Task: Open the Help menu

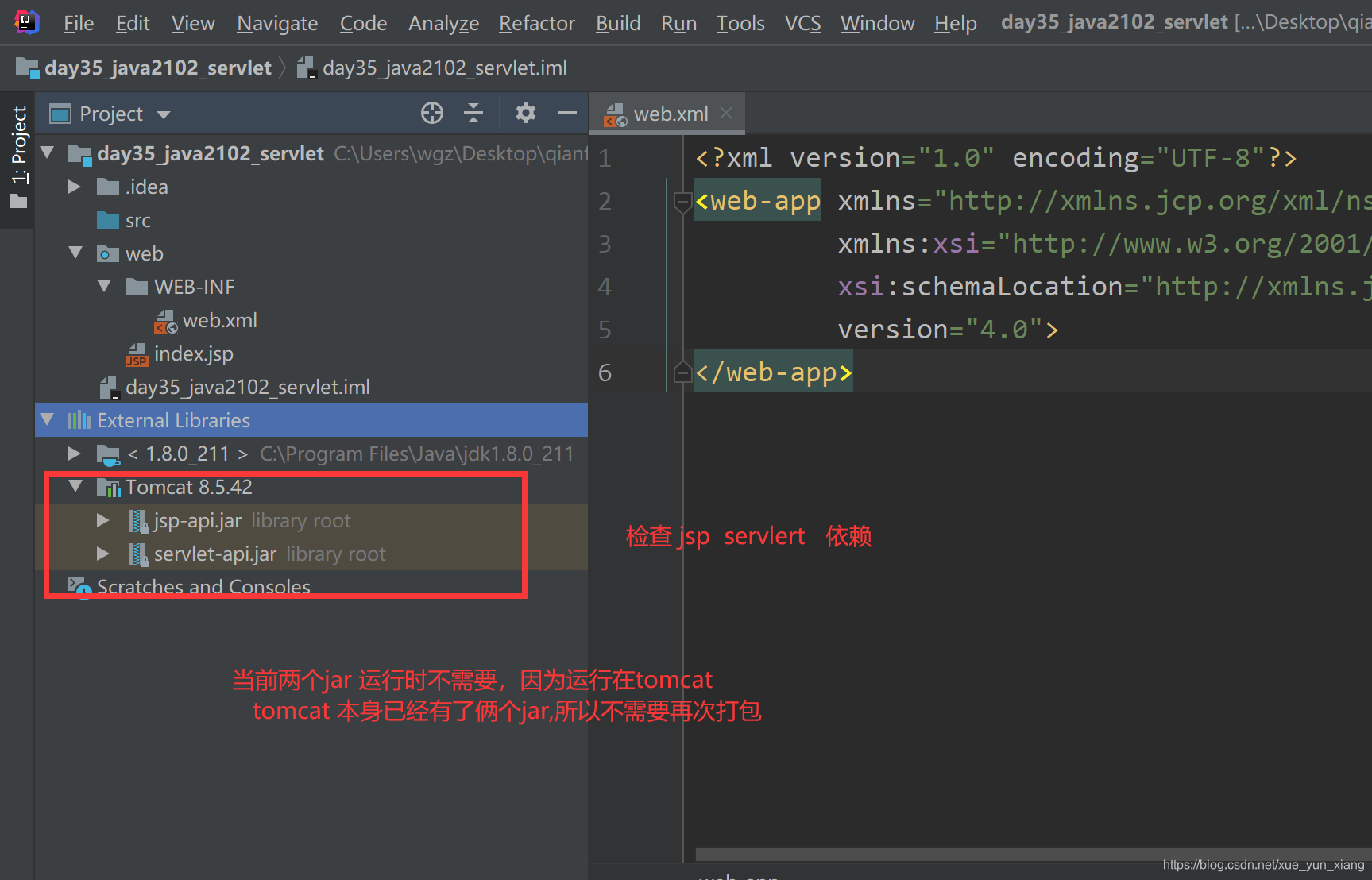Action: [x=955, y=23]
